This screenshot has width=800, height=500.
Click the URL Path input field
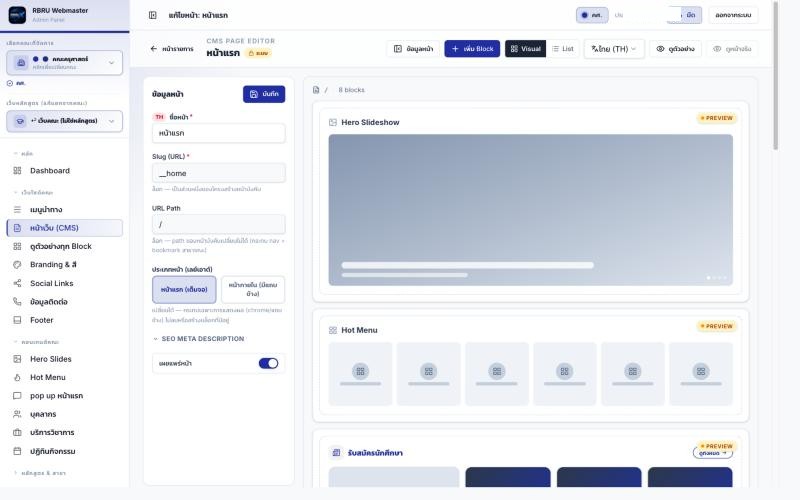[218, 224]
